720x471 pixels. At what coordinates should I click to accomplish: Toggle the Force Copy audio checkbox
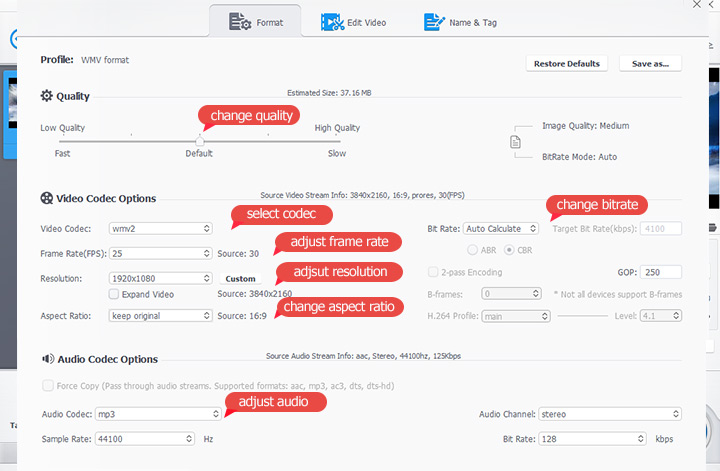tap(48, 385)
